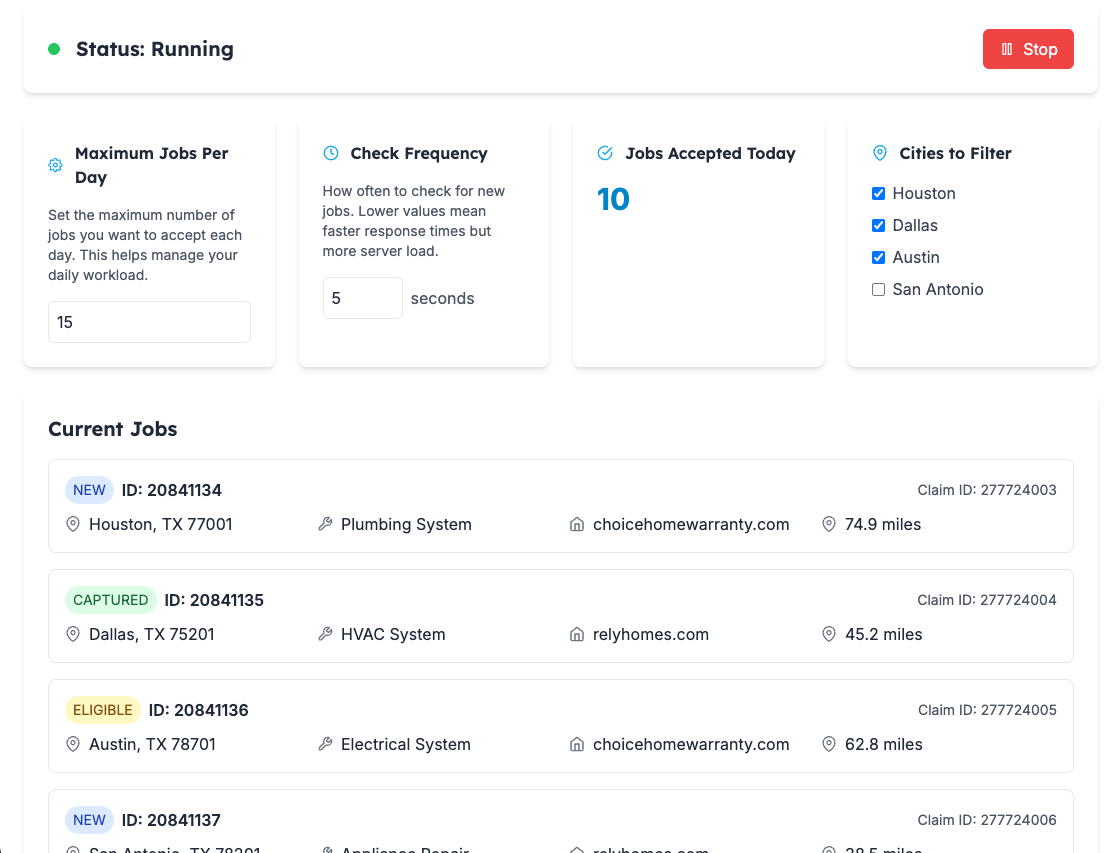Click the location pin icon beside Houston, TX 77001
The height and width of the screenshot is (853, 1120).
pos(73,524)
